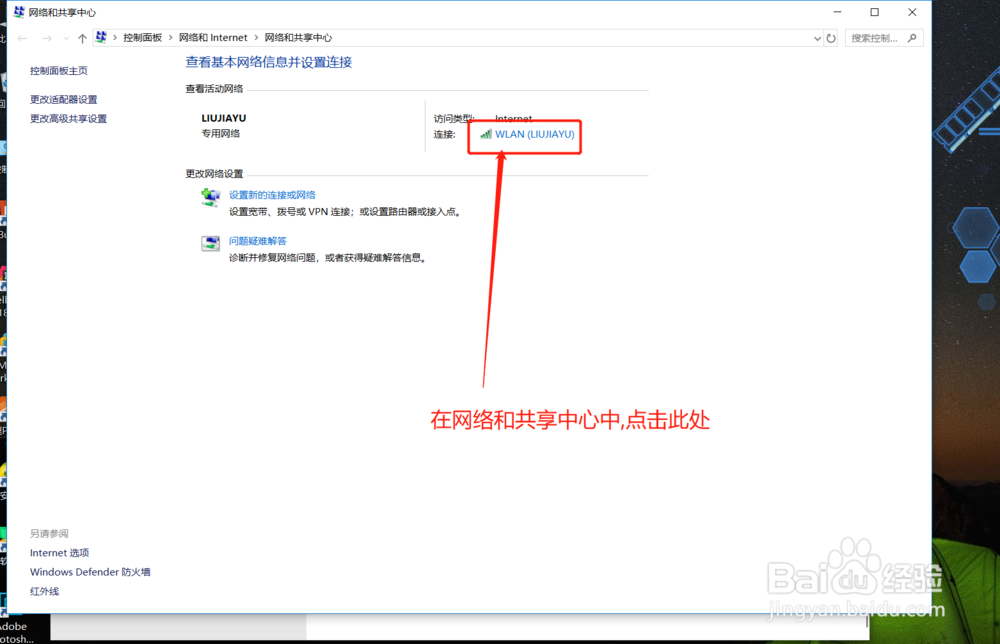Open Windows Defender 防火墙 at the bottom
The width and height of the screenshot is (1000, 644).
point(89,571)
